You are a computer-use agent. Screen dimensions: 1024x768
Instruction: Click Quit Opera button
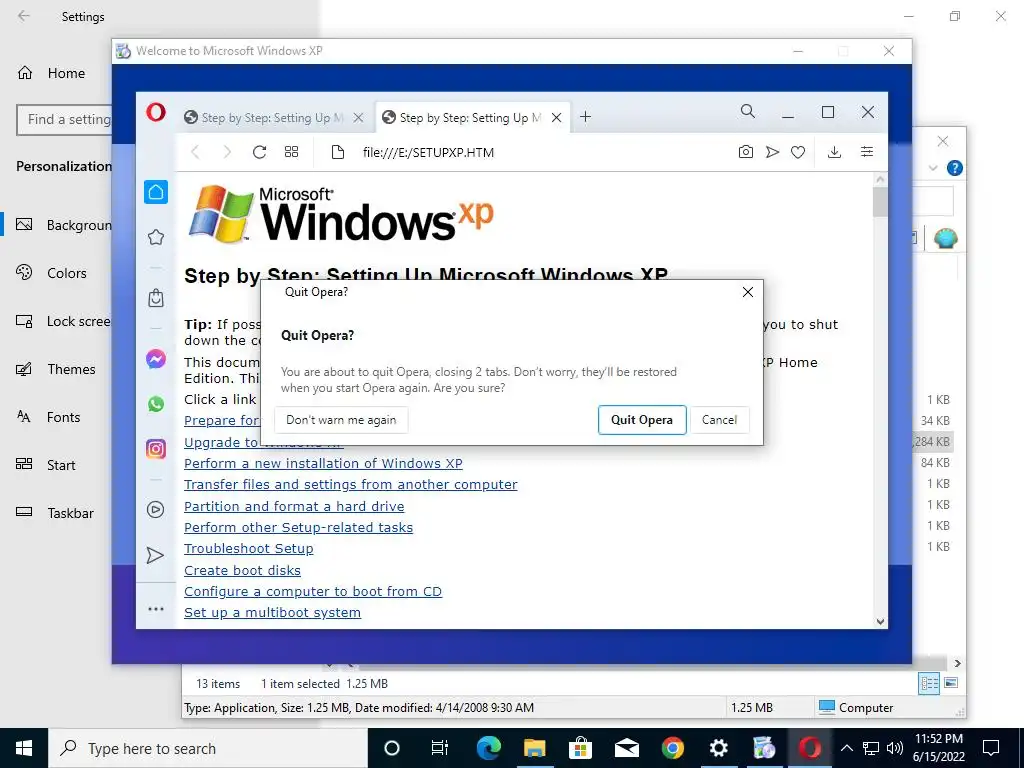(x=642, y=420)
